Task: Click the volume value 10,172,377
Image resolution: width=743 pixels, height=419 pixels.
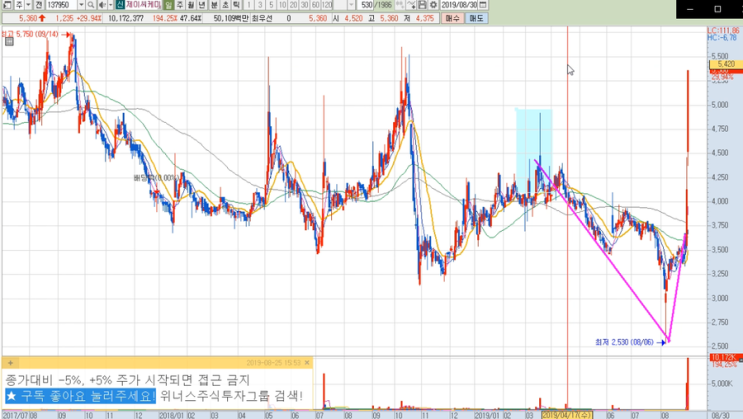Action: point(126,18)
